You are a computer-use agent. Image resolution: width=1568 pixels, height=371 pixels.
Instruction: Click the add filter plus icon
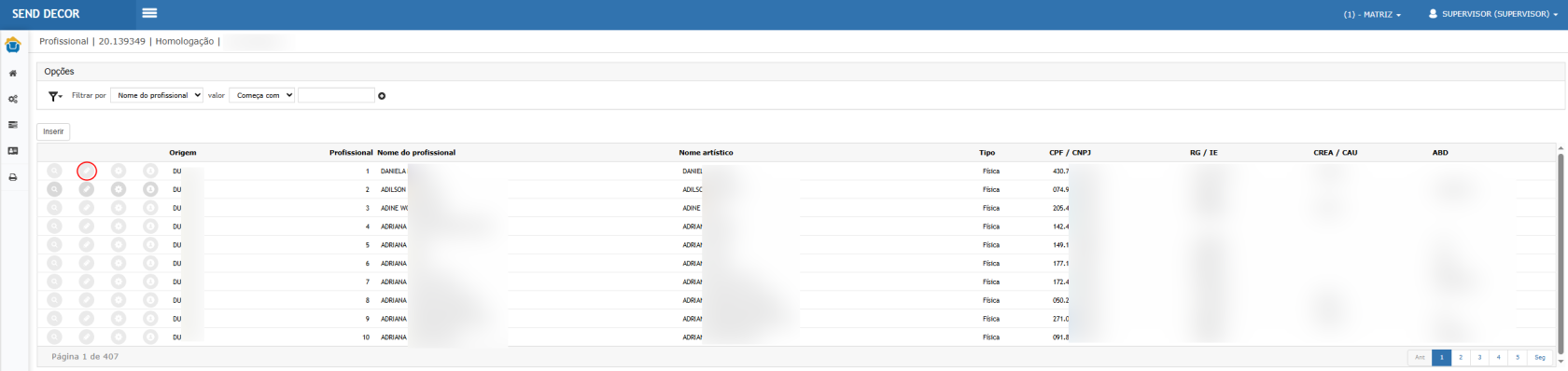click(x=382, y=96)
